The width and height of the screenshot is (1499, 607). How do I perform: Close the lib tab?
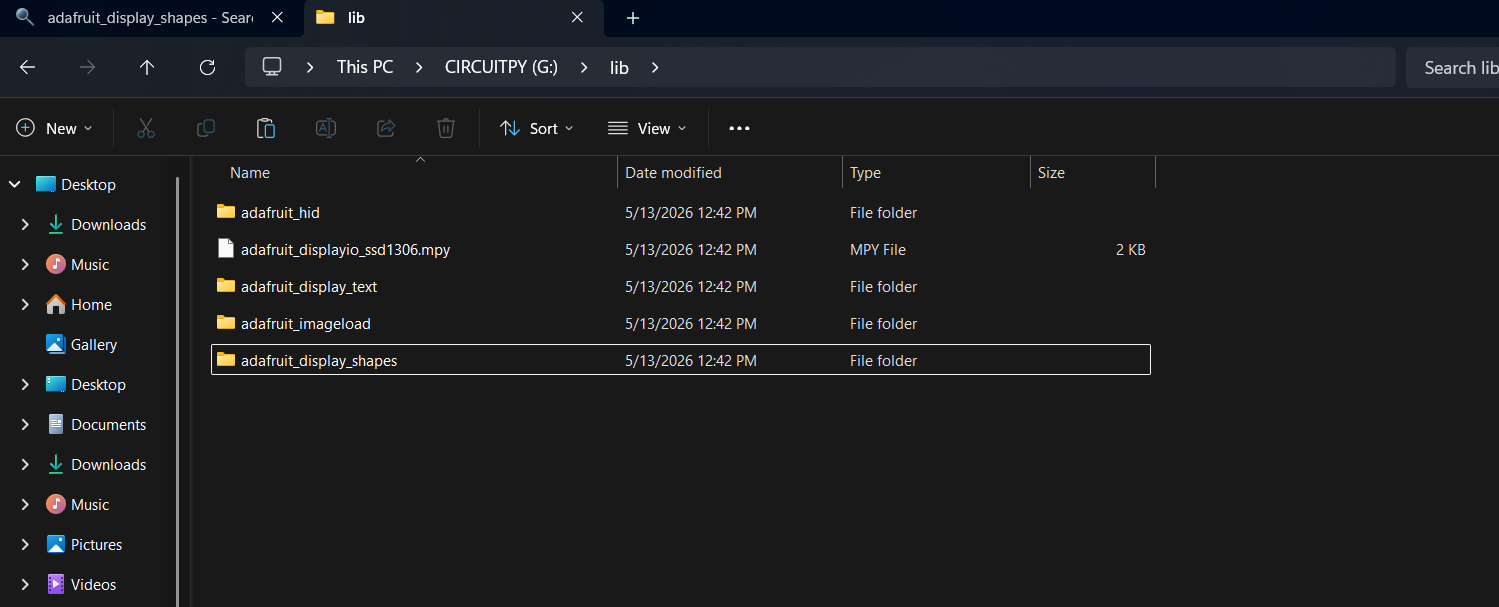577,18
